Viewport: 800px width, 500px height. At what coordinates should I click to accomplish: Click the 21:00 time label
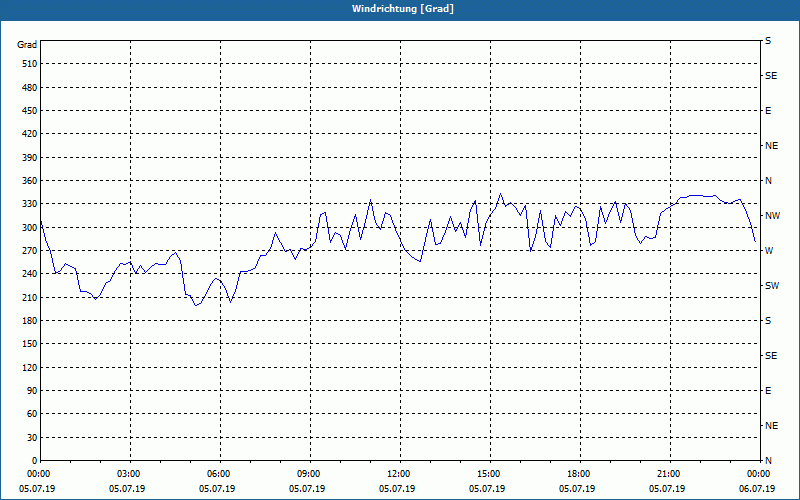point(667,474)
